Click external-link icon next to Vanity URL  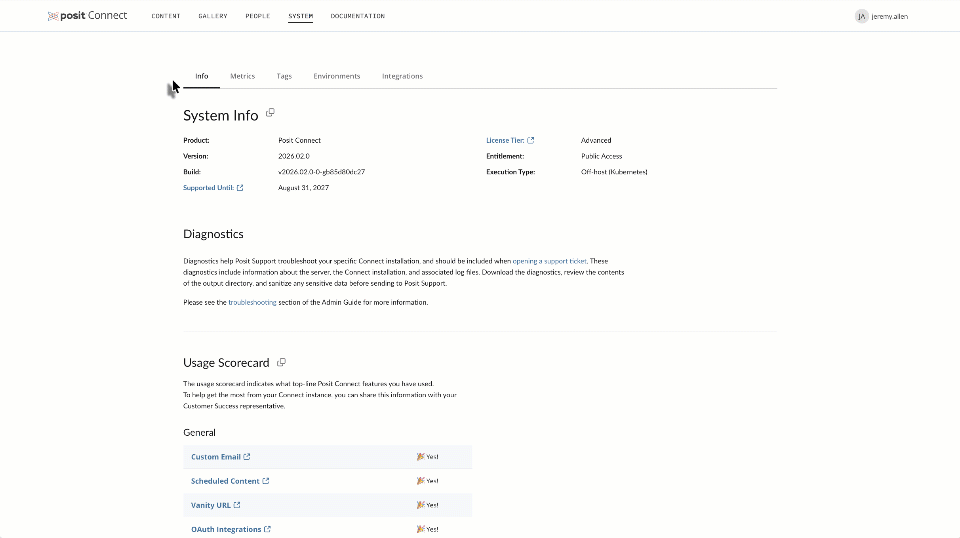[237, 505]
